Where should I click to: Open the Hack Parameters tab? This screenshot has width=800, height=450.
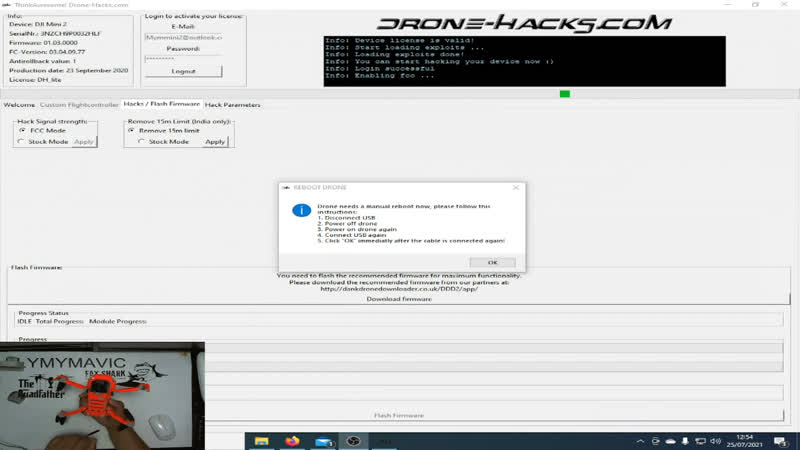(233, 105)
